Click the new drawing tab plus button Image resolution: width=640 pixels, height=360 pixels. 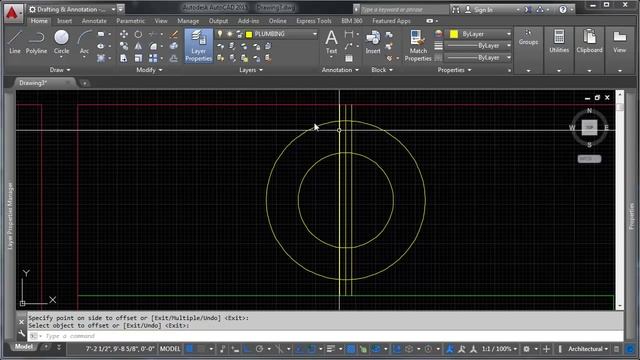(84, 83)
